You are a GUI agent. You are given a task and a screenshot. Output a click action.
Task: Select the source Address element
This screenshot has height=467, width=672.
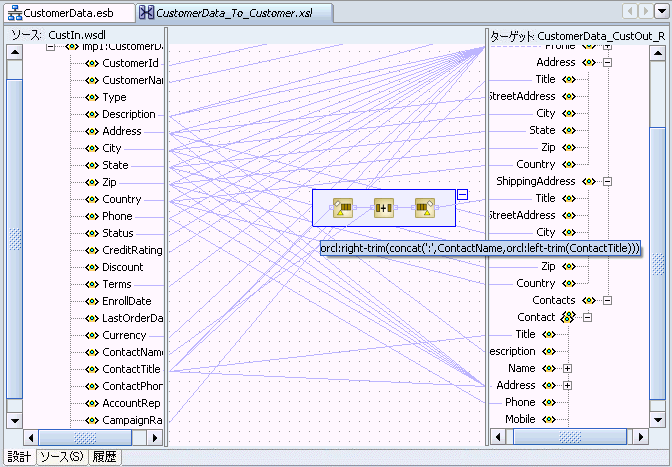[x=122, y=131]
